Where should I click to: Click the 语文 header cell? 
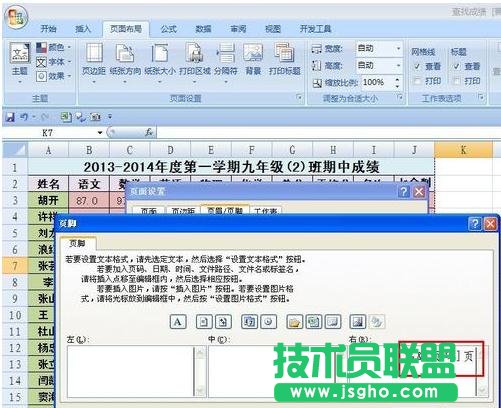pos(89,184)
